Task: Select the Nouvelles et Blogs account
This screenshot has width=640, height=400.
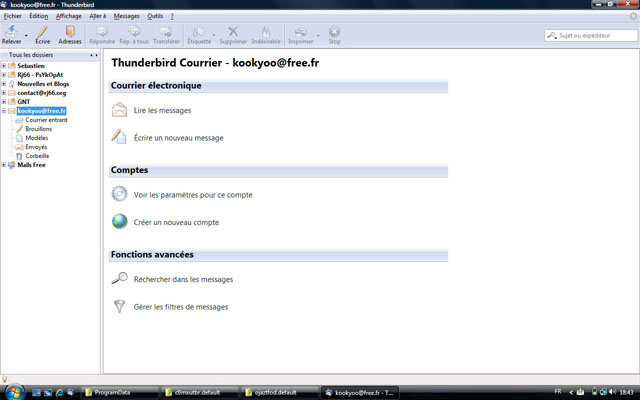Action: (43, 84)
